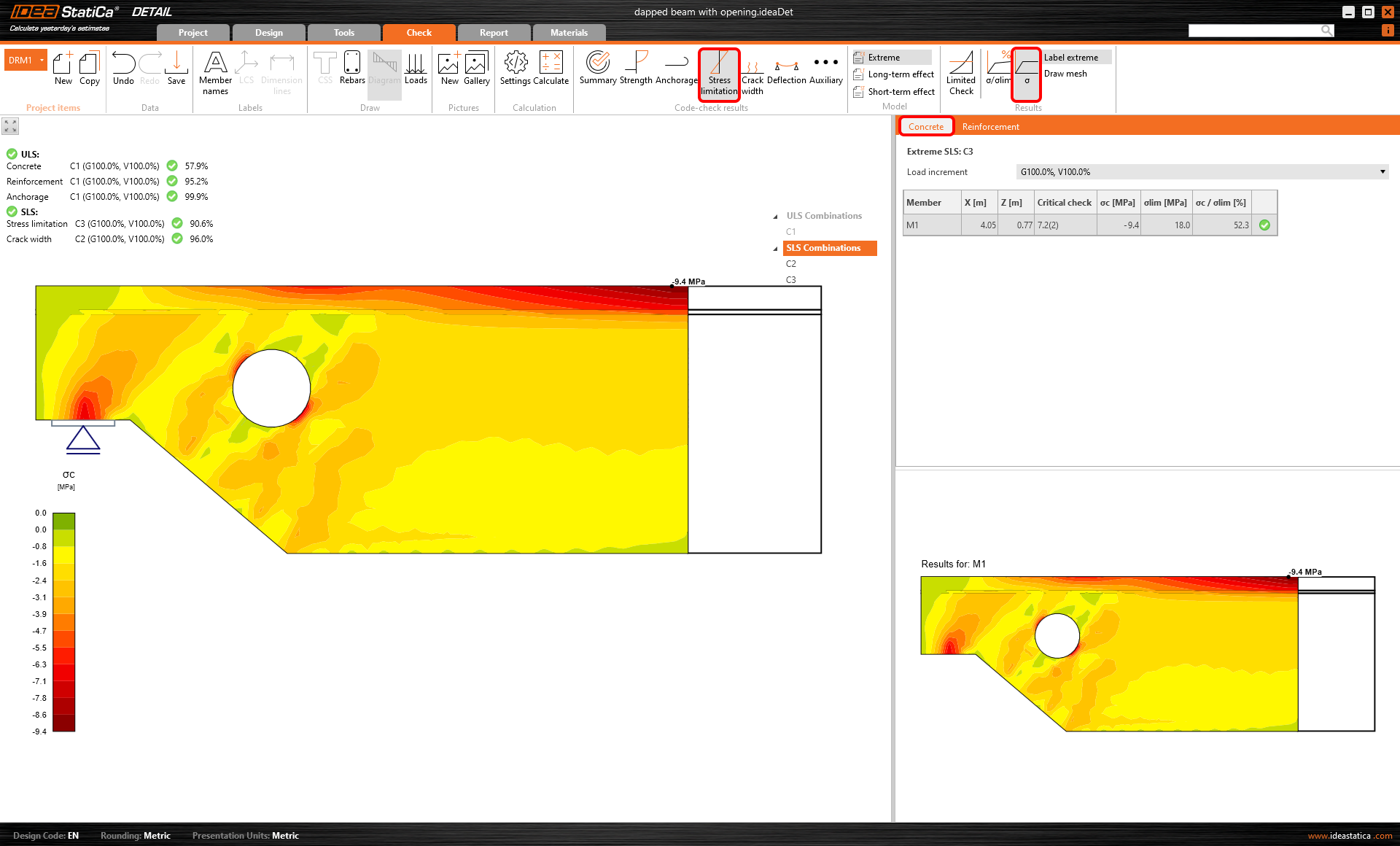Select the C2 SLS combination

(791, 264)
